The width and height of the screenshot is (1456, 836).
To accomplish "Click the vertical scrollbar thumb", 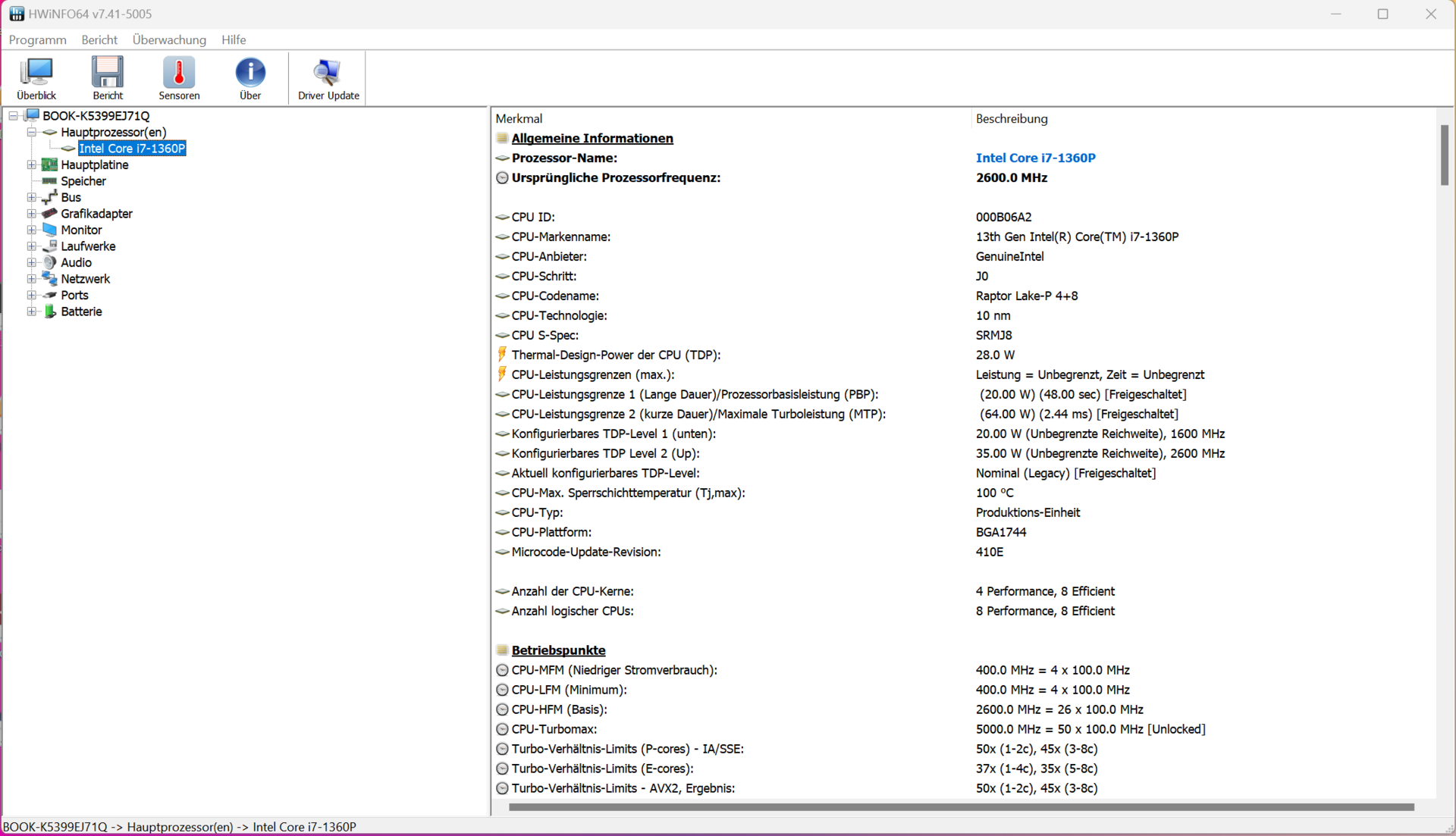I will [1444, 155].
